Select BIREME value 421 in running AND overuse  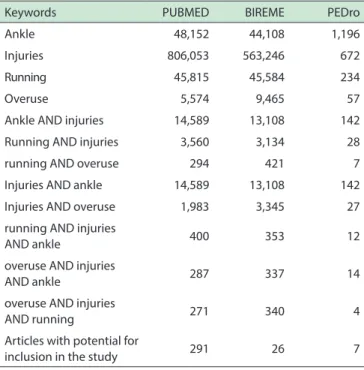(273, 164)
